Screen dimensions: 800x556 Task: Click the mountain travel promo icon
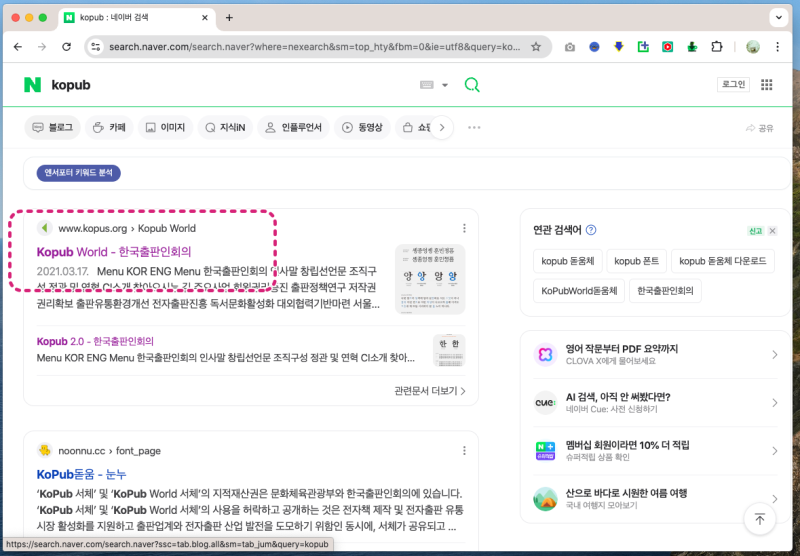[x=545, y=499]
